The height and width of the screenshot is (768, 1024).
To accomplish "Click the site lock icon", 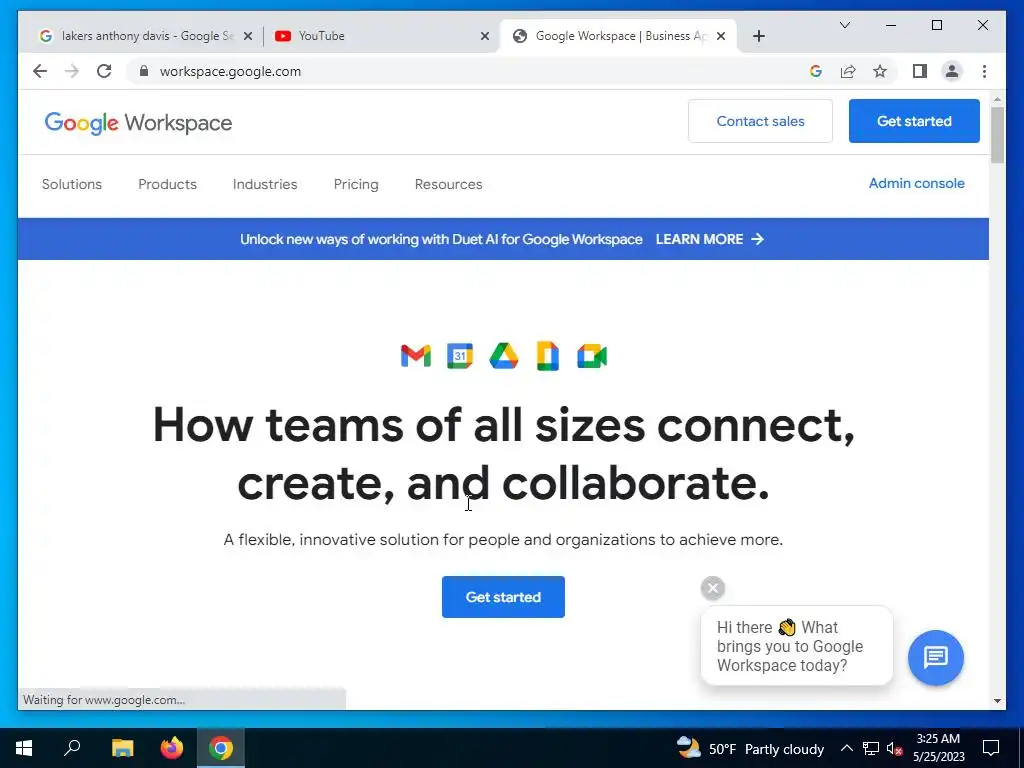I will (x=144, y=71).
